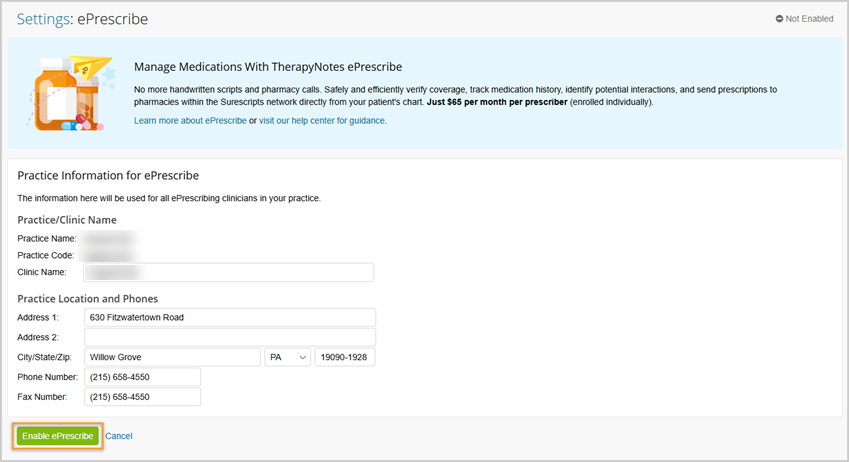Open Learn more about ePrescribe link

[190, 121]
